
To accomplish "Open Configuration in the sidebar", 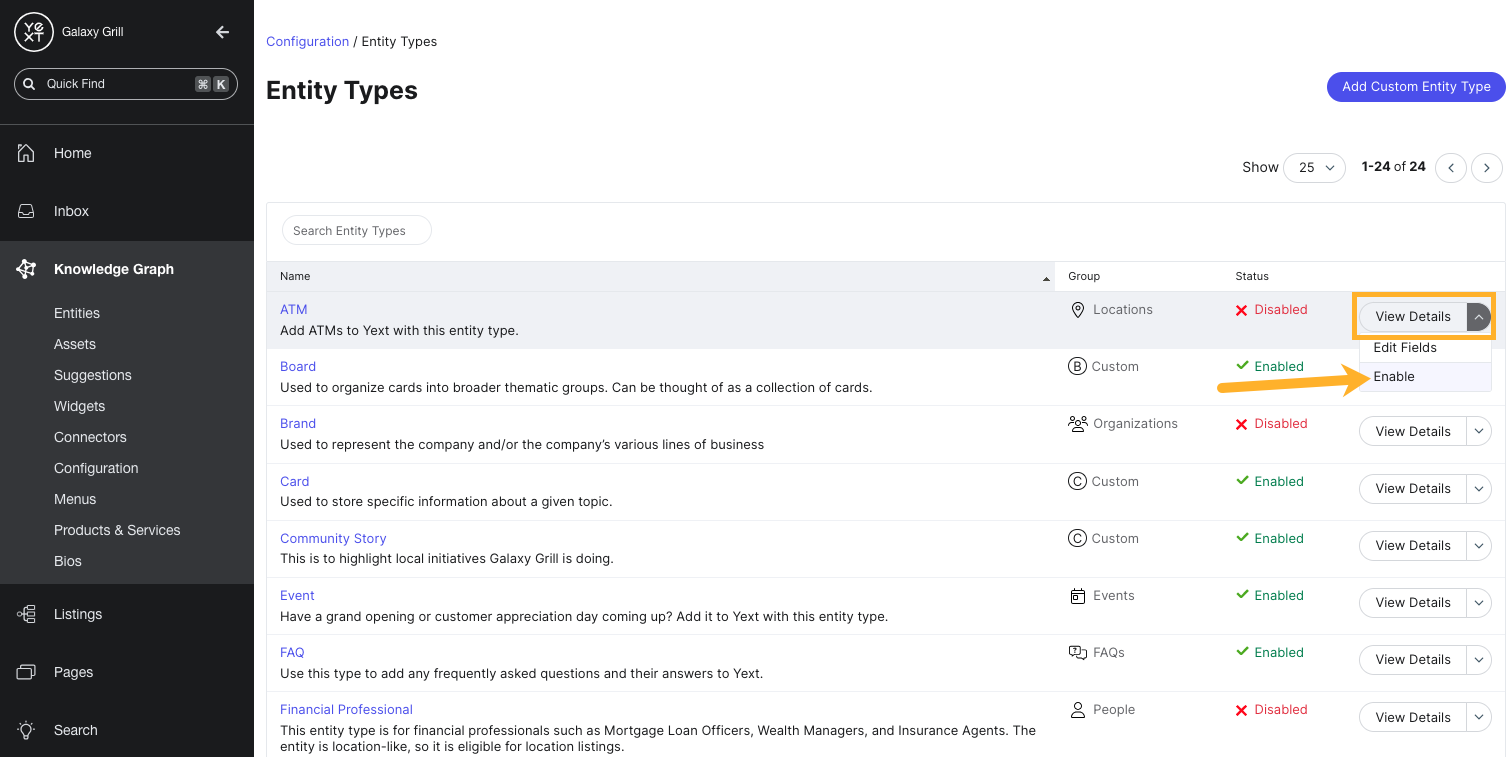I will [96, 468].
